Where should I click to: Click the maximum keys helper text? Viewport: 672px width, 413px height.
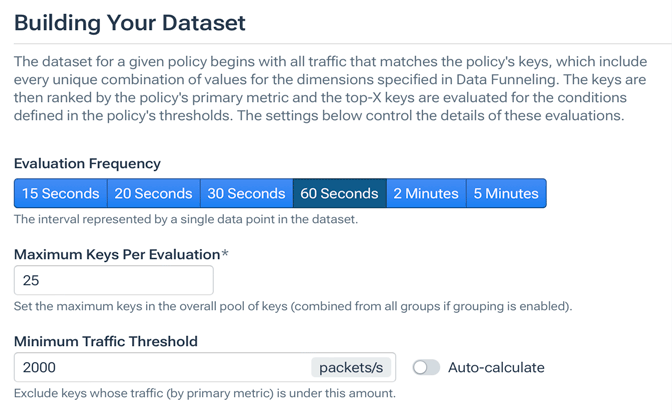[x=293, y=306]
